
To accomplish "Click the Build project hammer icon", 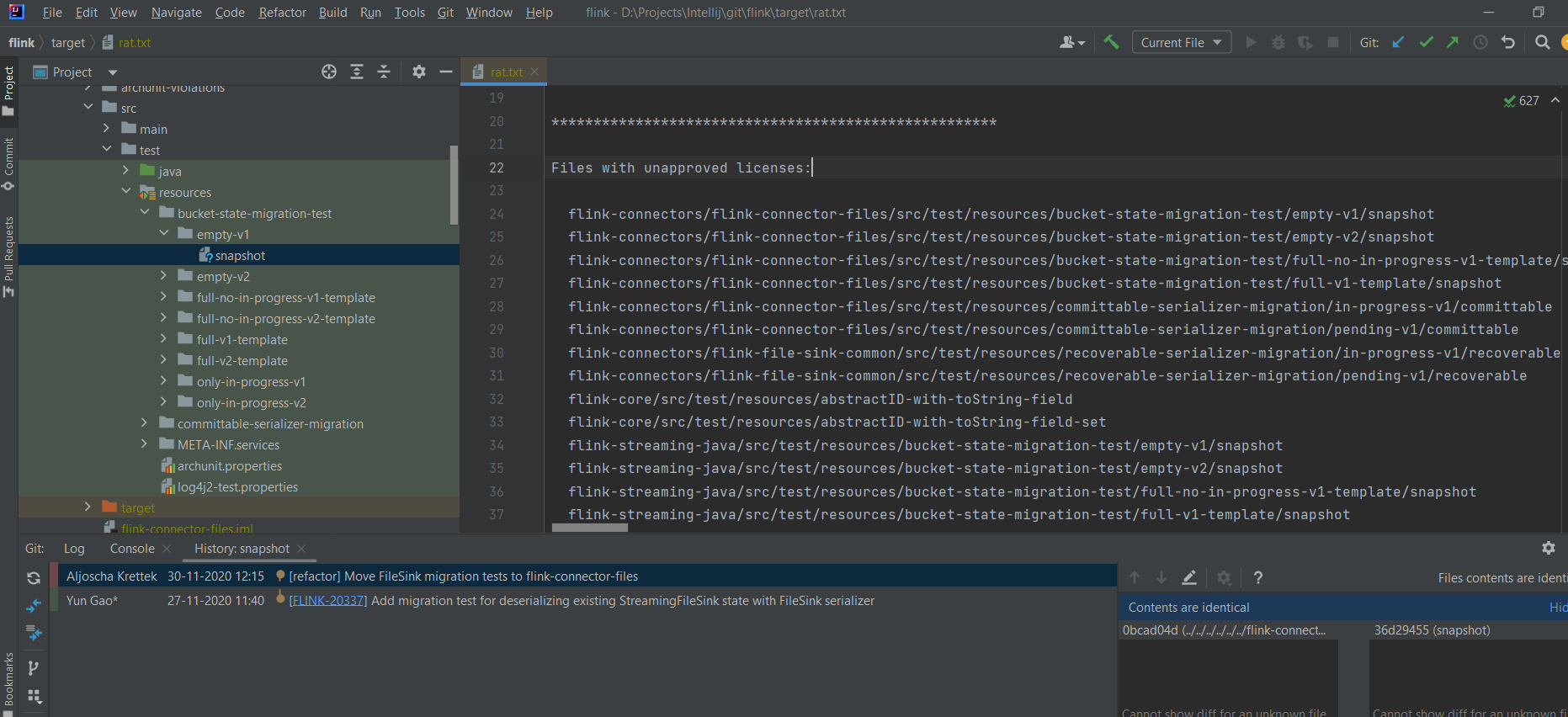I will [1111, 42].
